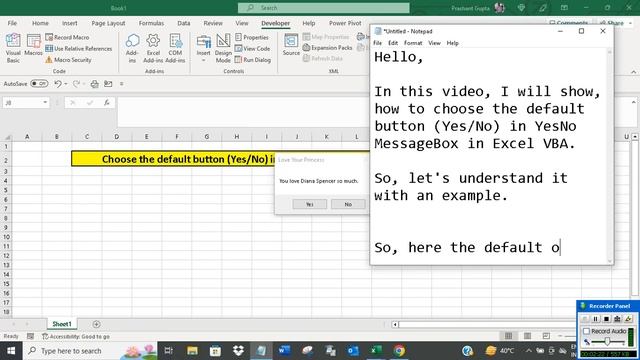
Task: Open Notepad's Format menu
Action: [413, 43]
